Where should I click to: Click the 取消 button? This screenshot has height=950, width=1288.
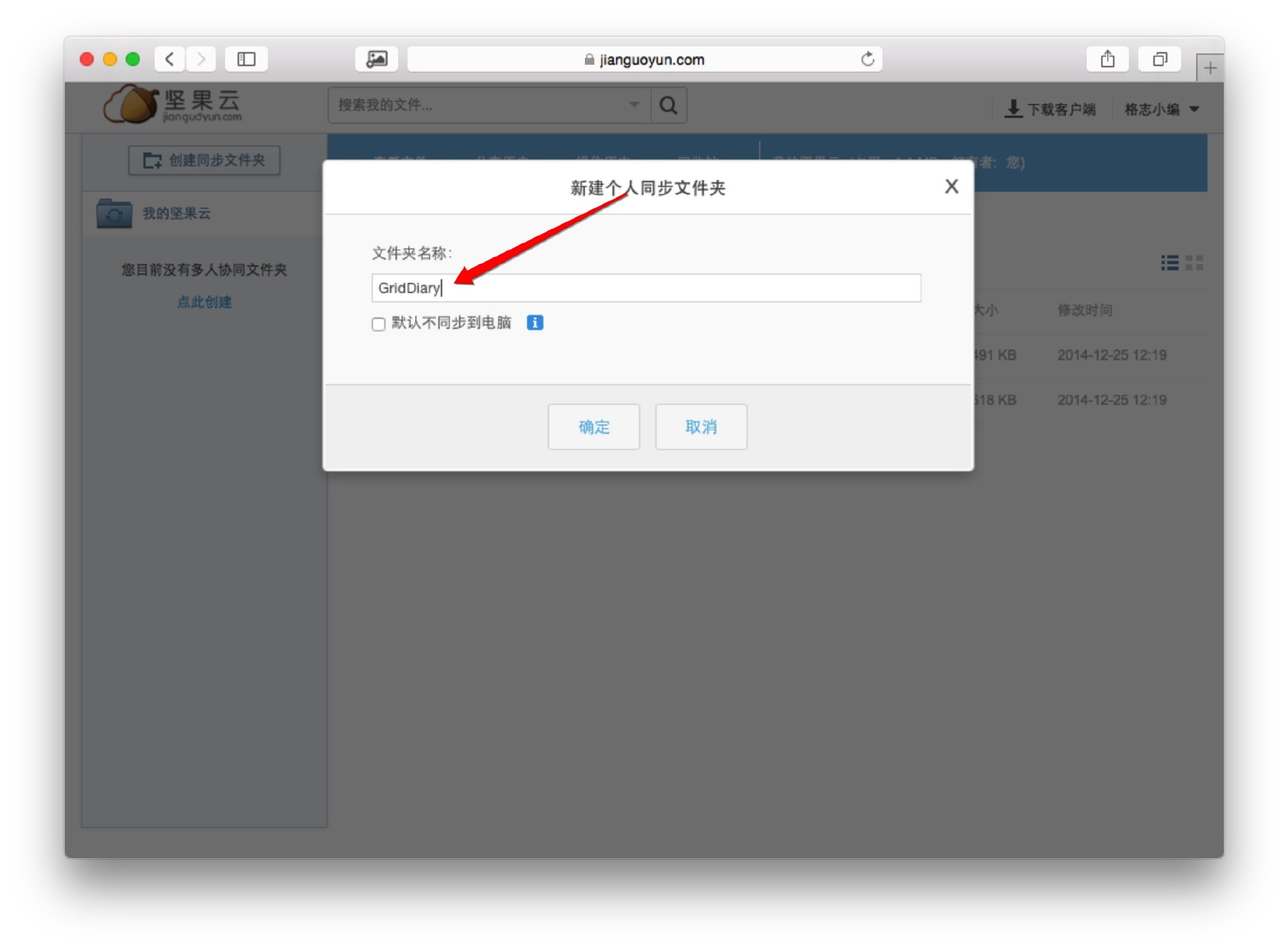point(701,427)
